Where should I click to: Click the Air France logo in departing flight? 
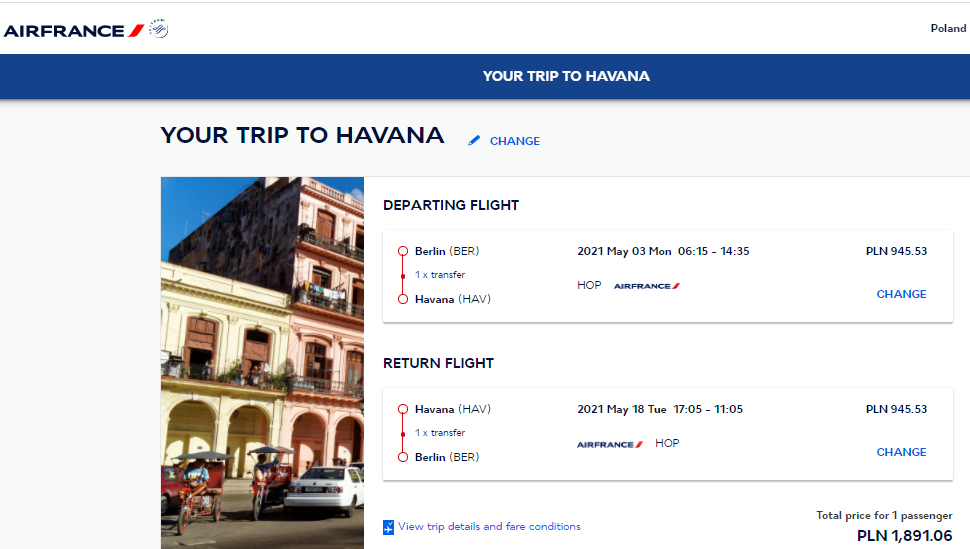tap(646, 286)
